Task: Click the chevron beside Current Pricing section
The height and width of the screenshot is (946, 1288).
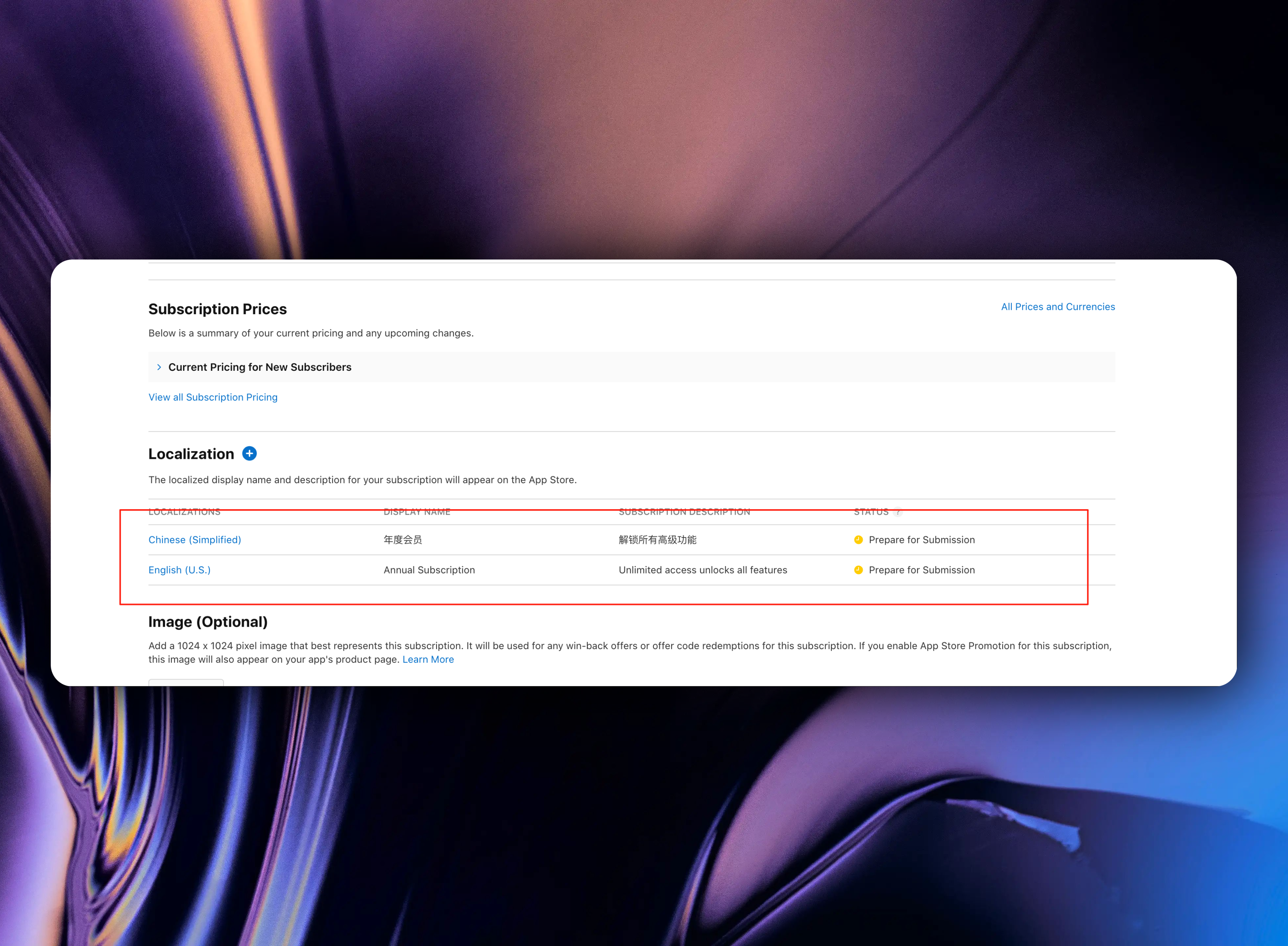Action: (x=159, y=366)
